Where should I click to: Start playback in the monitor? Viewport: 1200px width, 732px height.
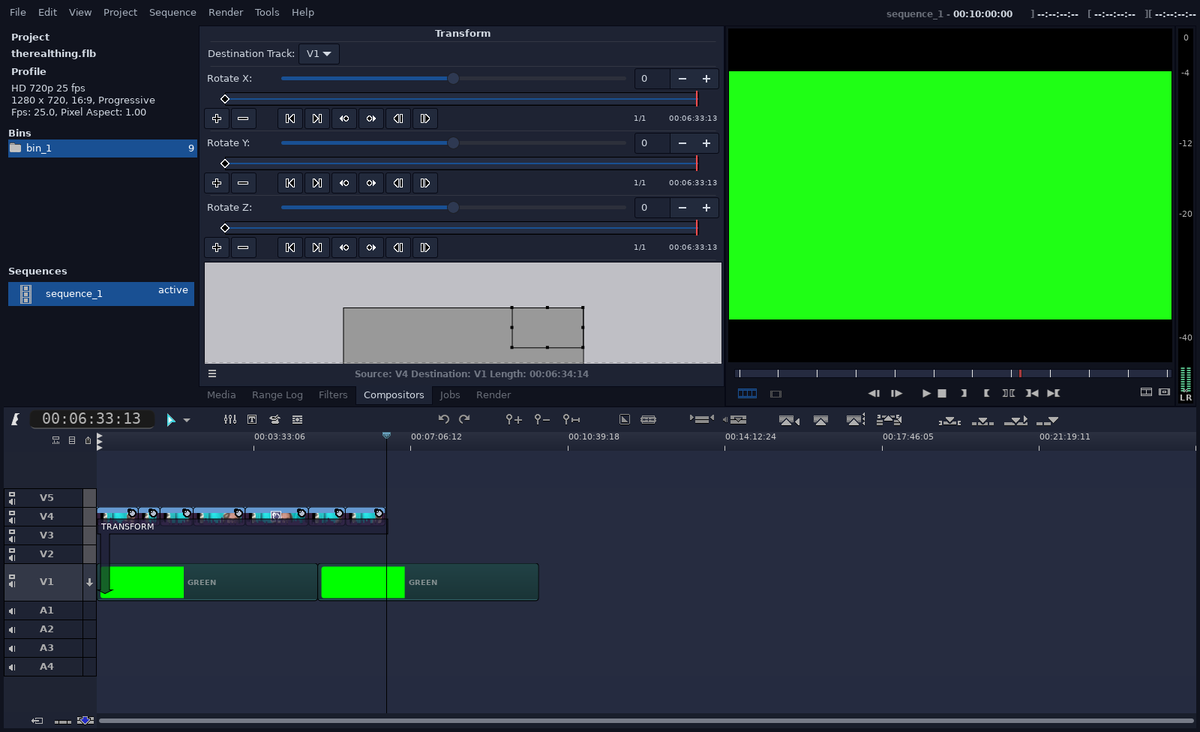(926, 394)
